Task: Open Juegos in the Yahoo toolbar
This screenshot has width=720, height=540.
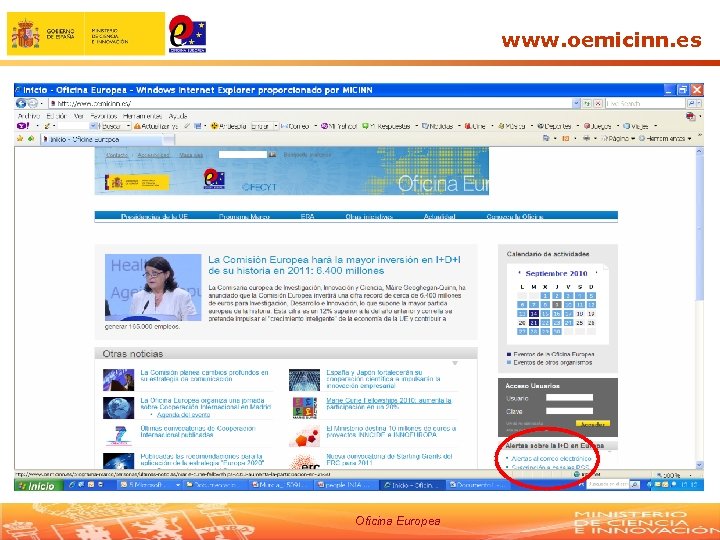Action: (597, 126)
